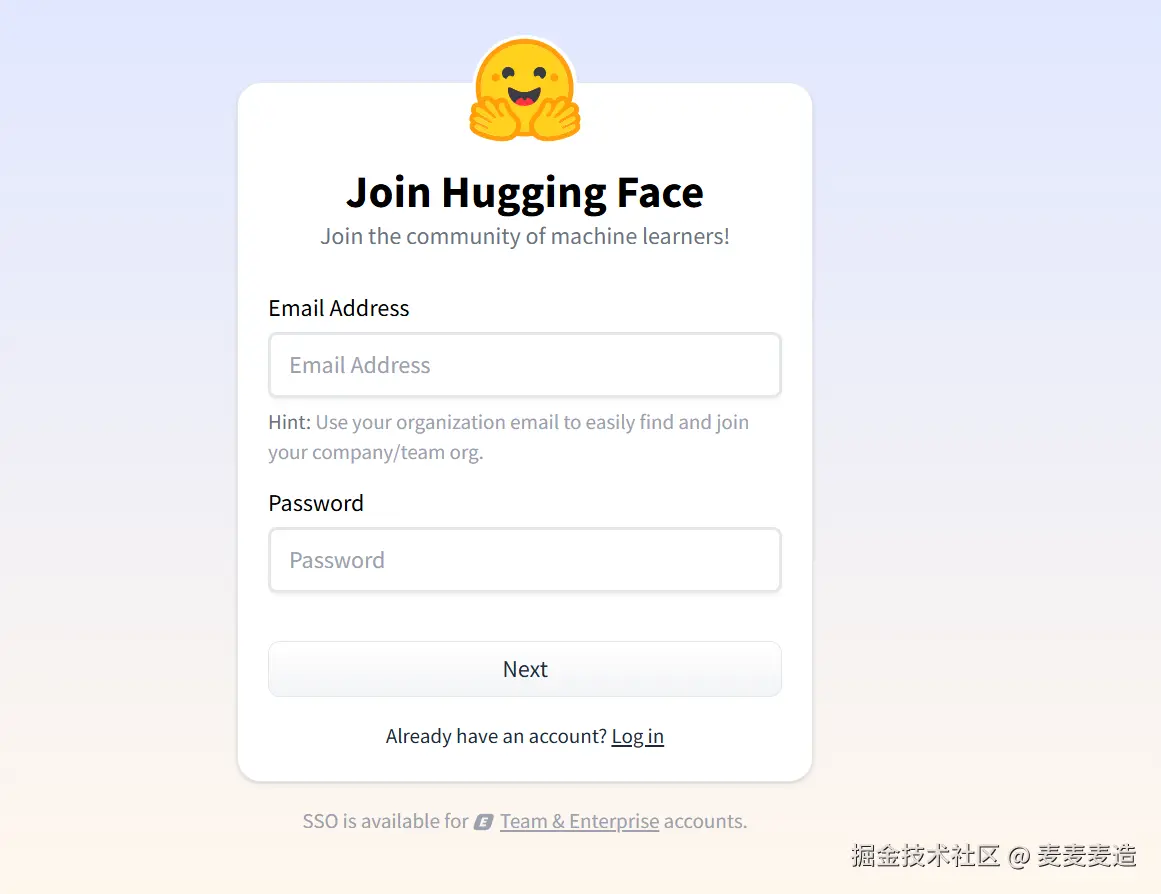Click the 'your company/team org.' hint line
The height and width of the screenshot is (894, 1161).
click(x=375, y=453)
